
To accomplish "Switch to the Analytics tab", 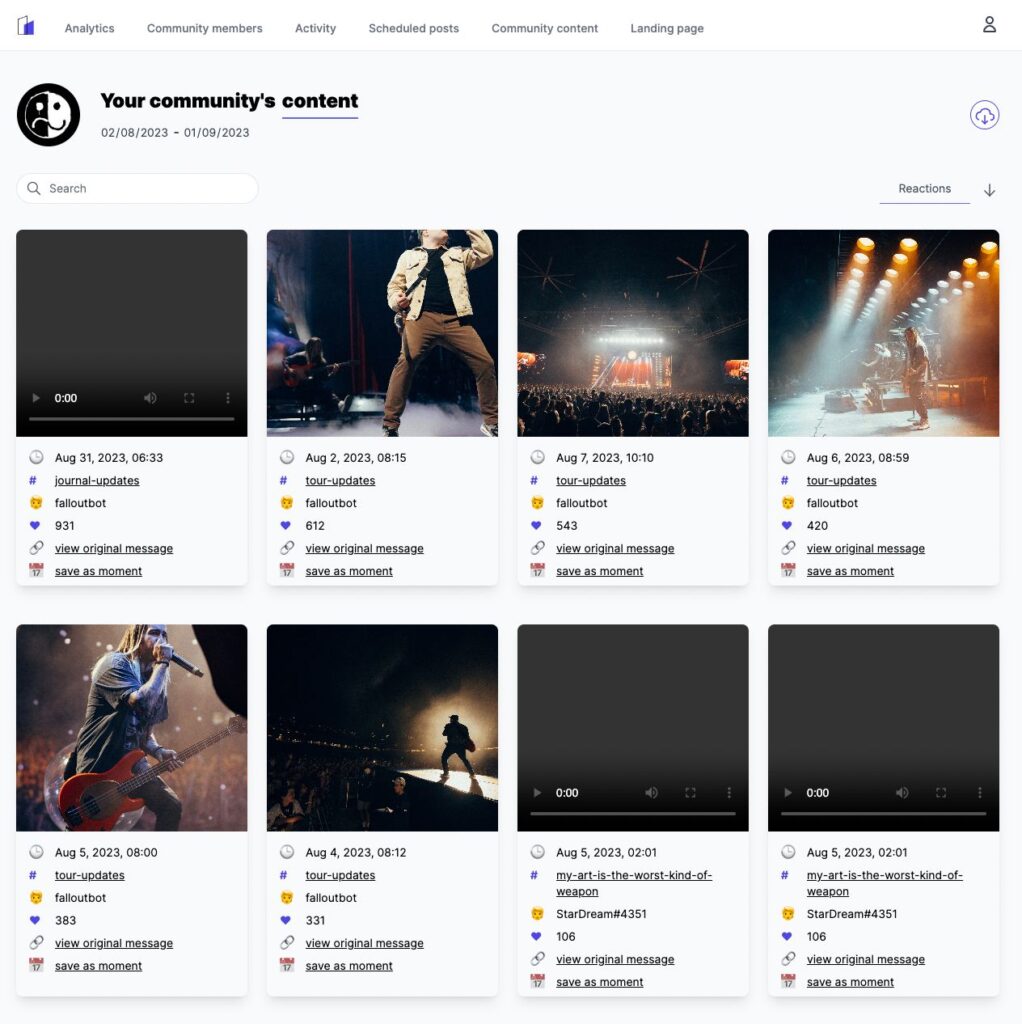I will pos(89,28).
